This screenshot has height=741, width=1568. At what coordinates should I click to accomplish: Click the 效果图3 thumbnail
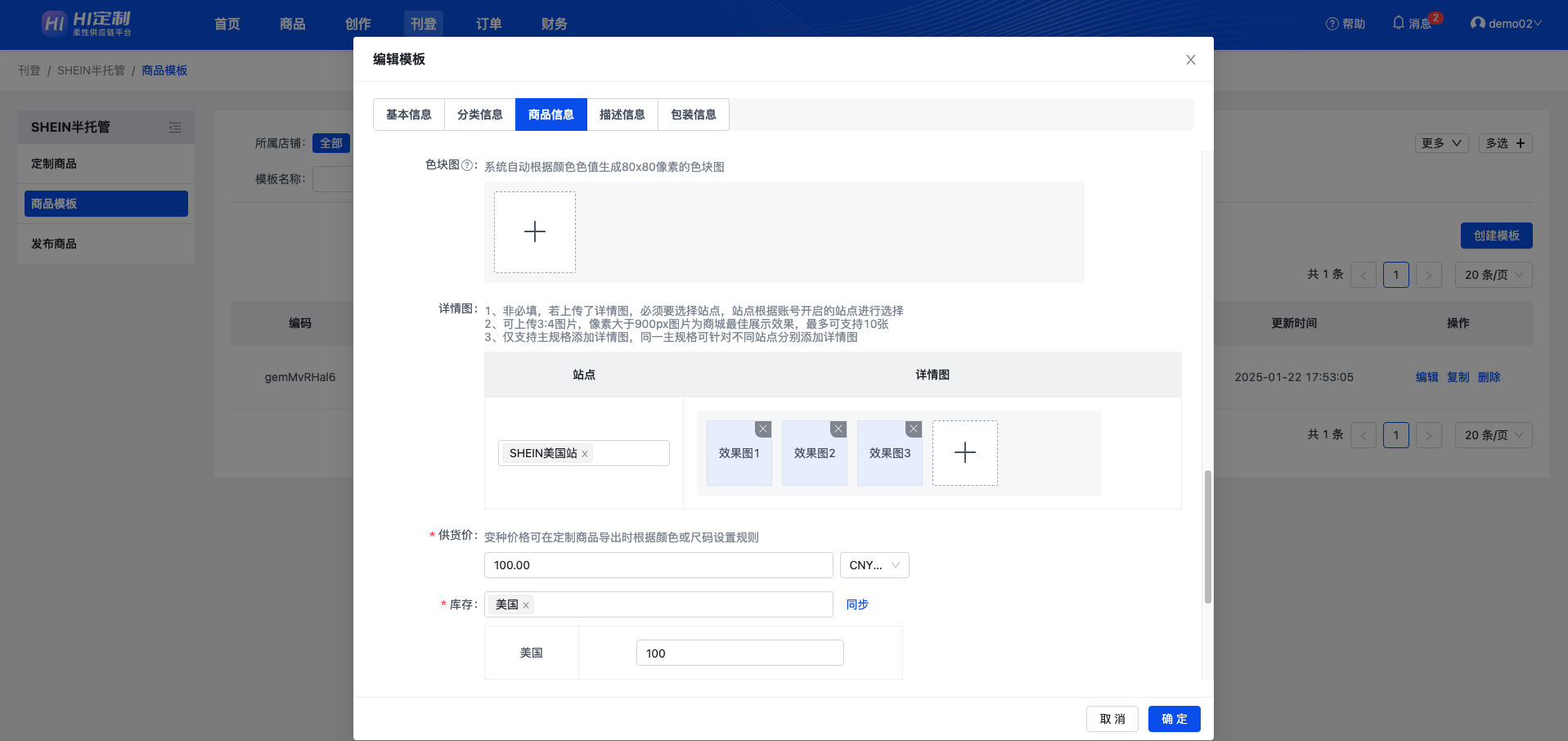[x=890, y=453]
